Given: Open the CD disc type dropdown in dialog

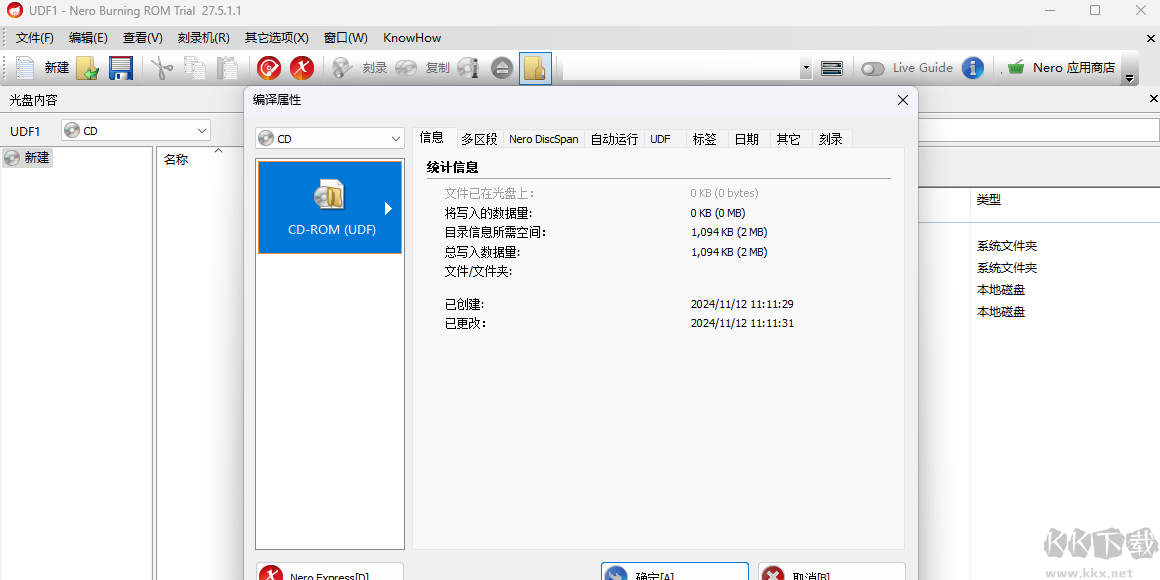Looking at the screenshot, I should (x=330, y=138).
